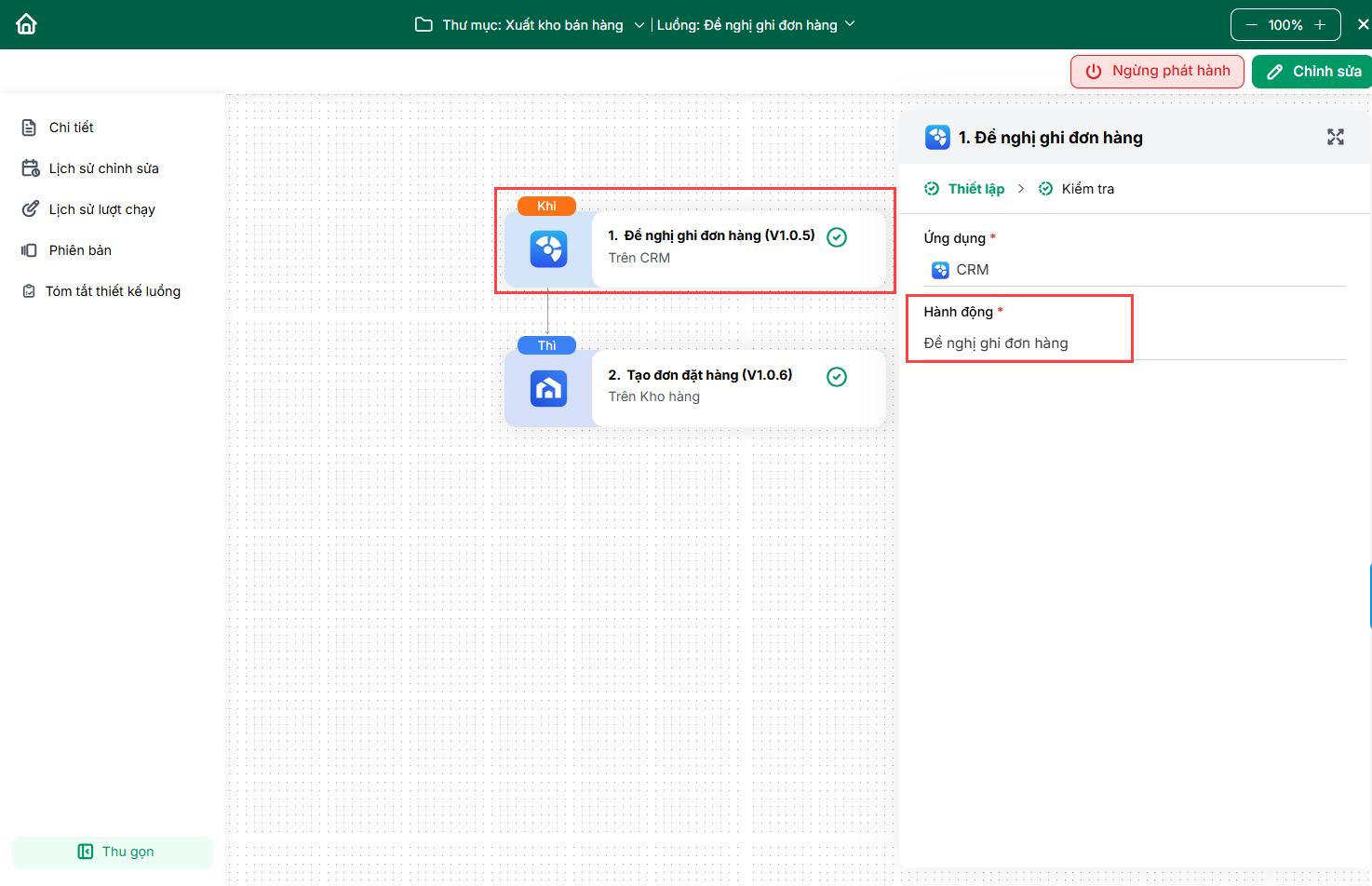Expand the panel with the fullscreen icon
Image resolution: width=1372 pixels, height=886 pixels.
[1335, 138]
